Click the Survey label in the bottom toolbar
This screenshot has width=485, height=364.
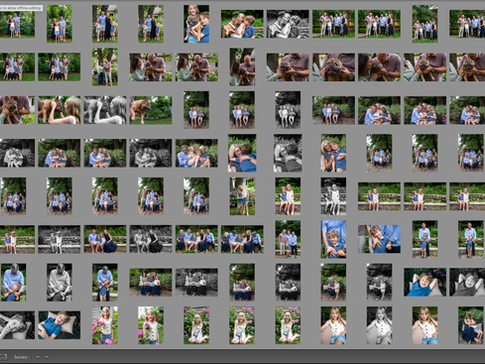tap(21, 357)
